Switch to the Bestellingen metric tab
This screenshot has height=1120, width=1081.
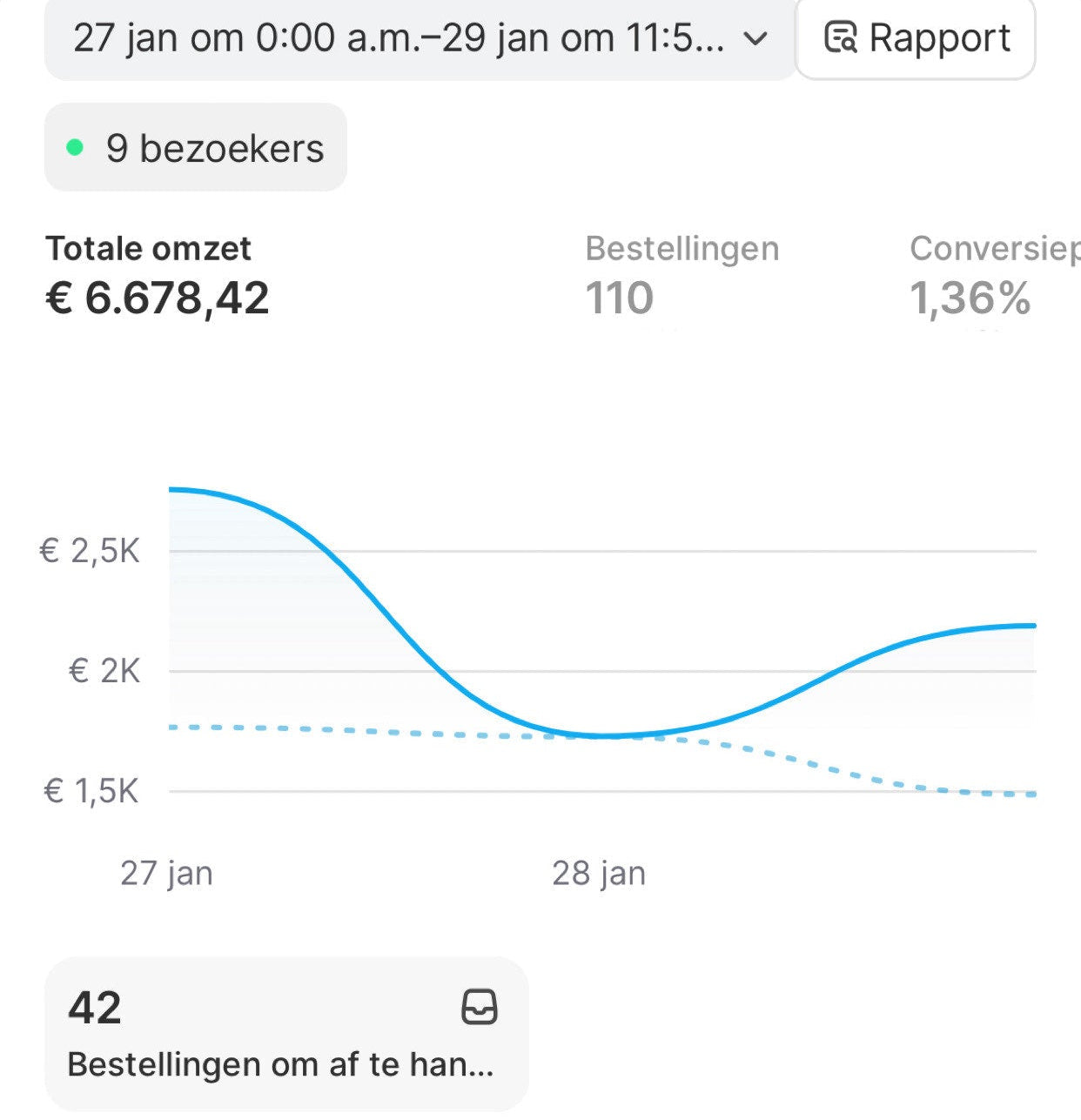coord(681,249)
